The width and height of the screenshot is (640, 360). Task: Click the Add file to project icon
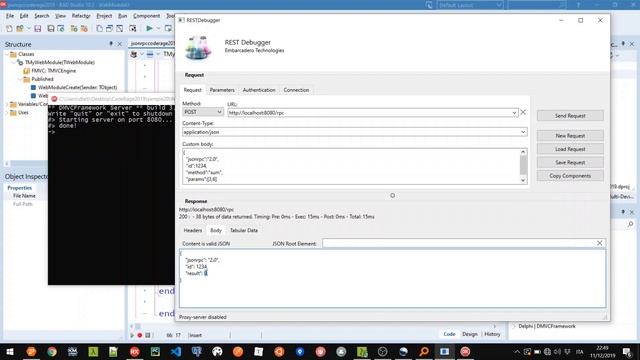point(74,29)
